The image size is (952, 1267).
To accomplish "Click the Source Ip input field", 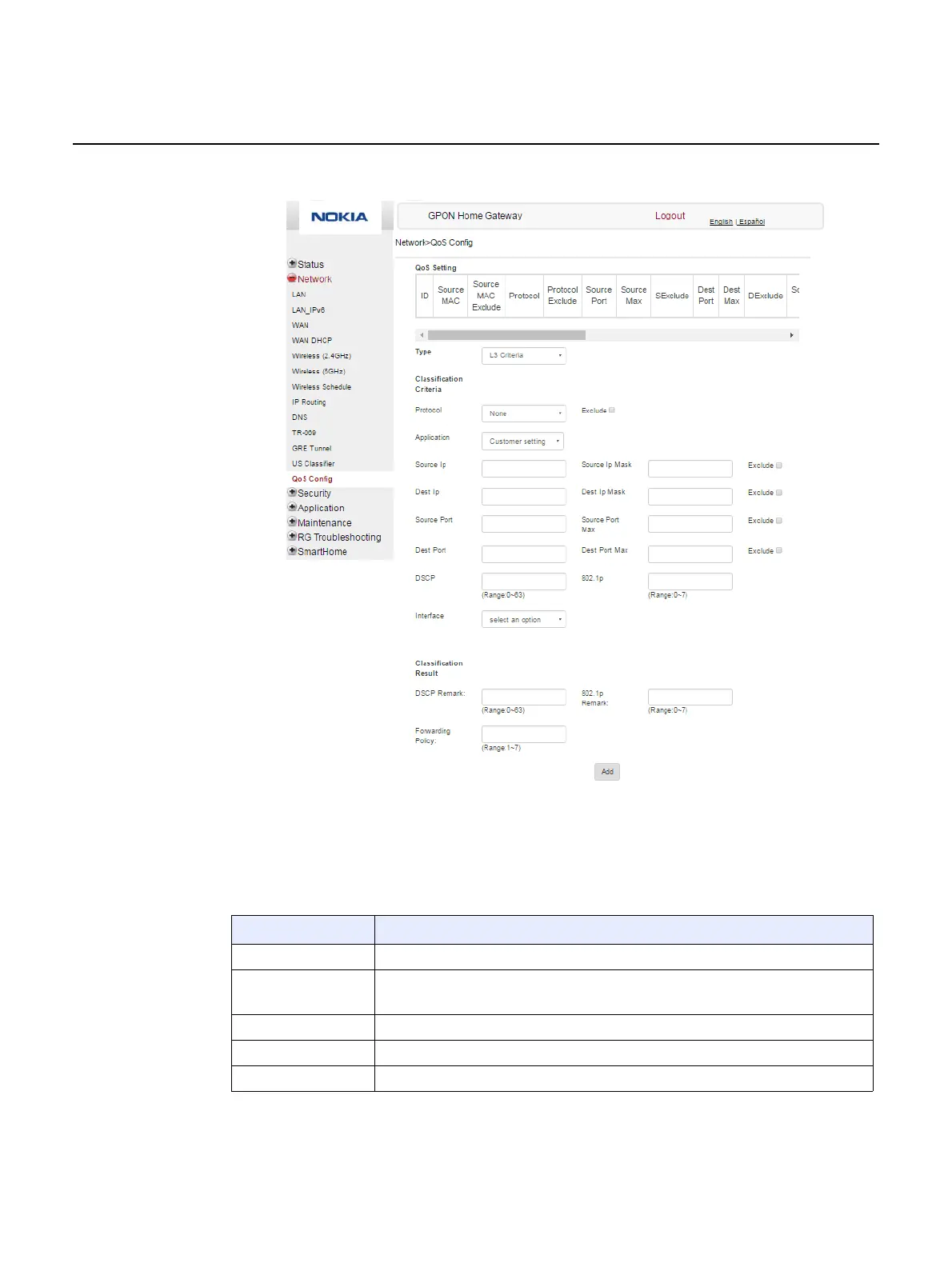I will tap(524, 469).
